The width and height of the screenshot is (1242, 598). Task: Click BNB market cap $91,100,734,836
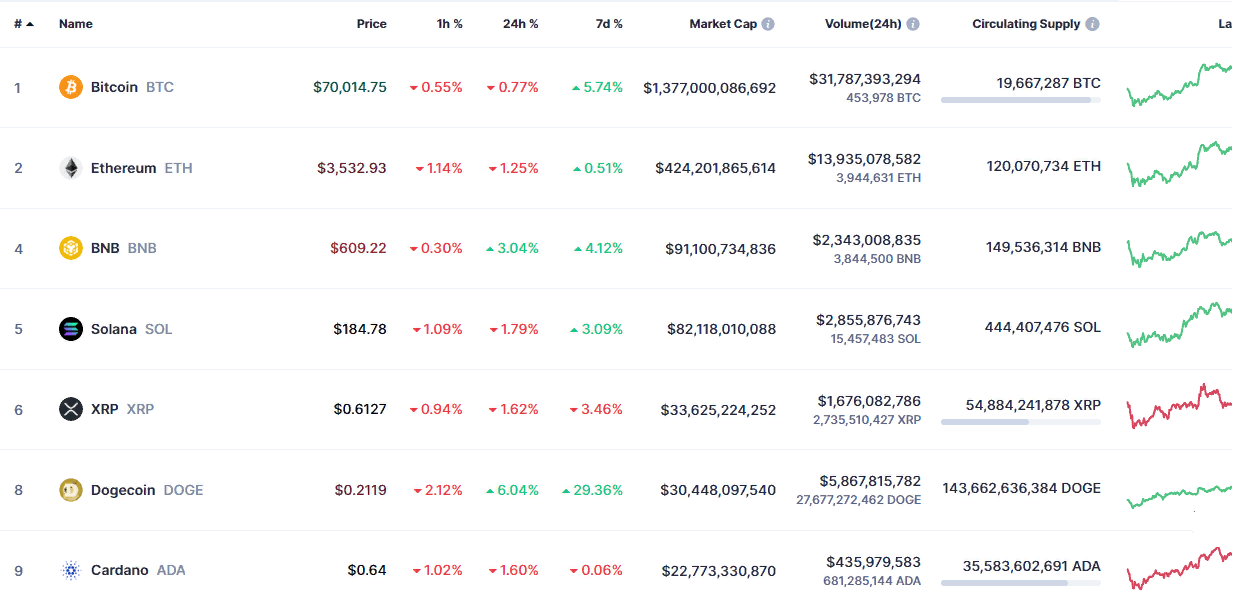721,248
